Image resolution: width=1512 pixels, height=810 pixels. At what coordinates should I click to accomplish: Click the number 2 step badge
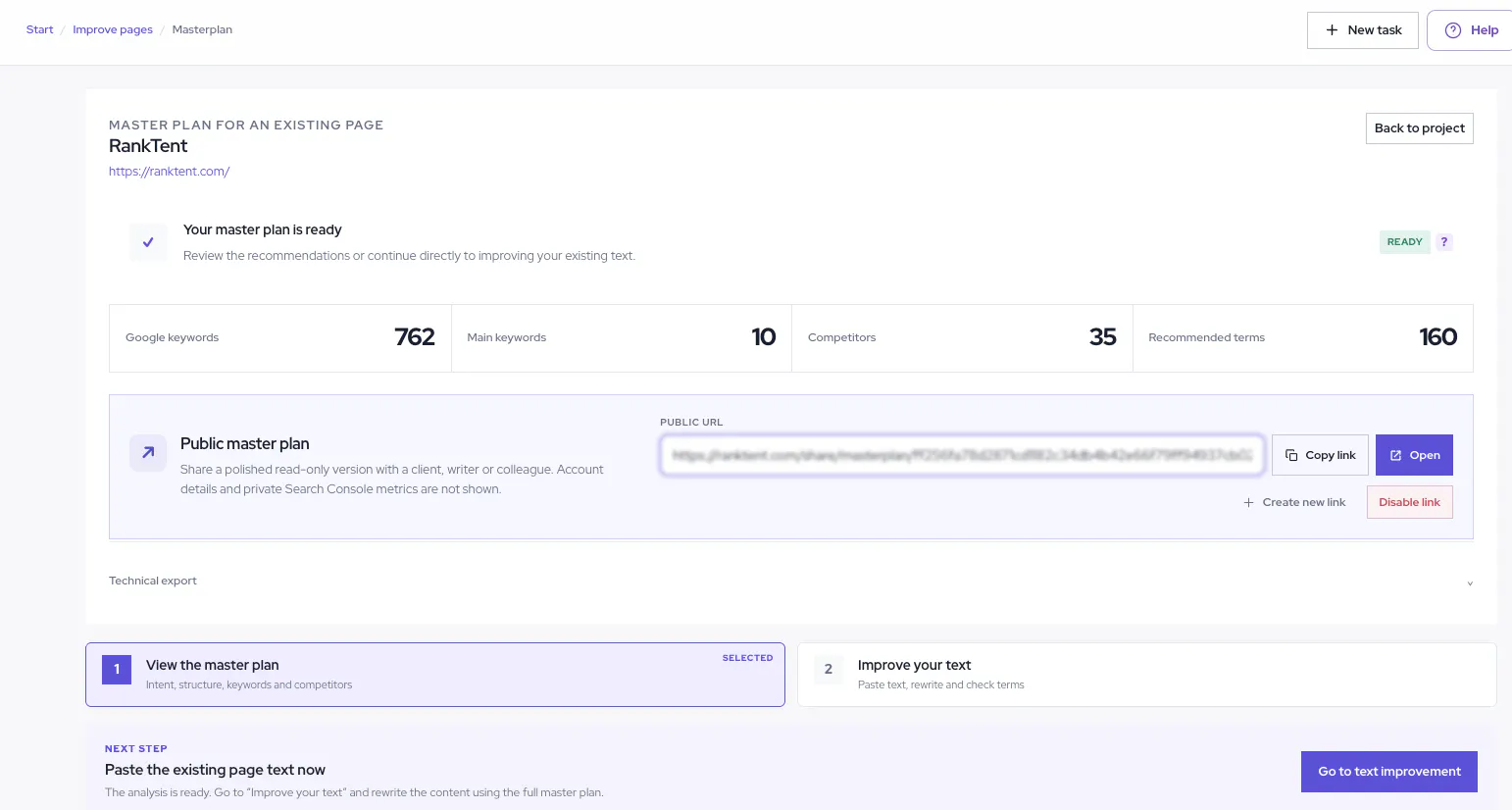tap(829, 670)
